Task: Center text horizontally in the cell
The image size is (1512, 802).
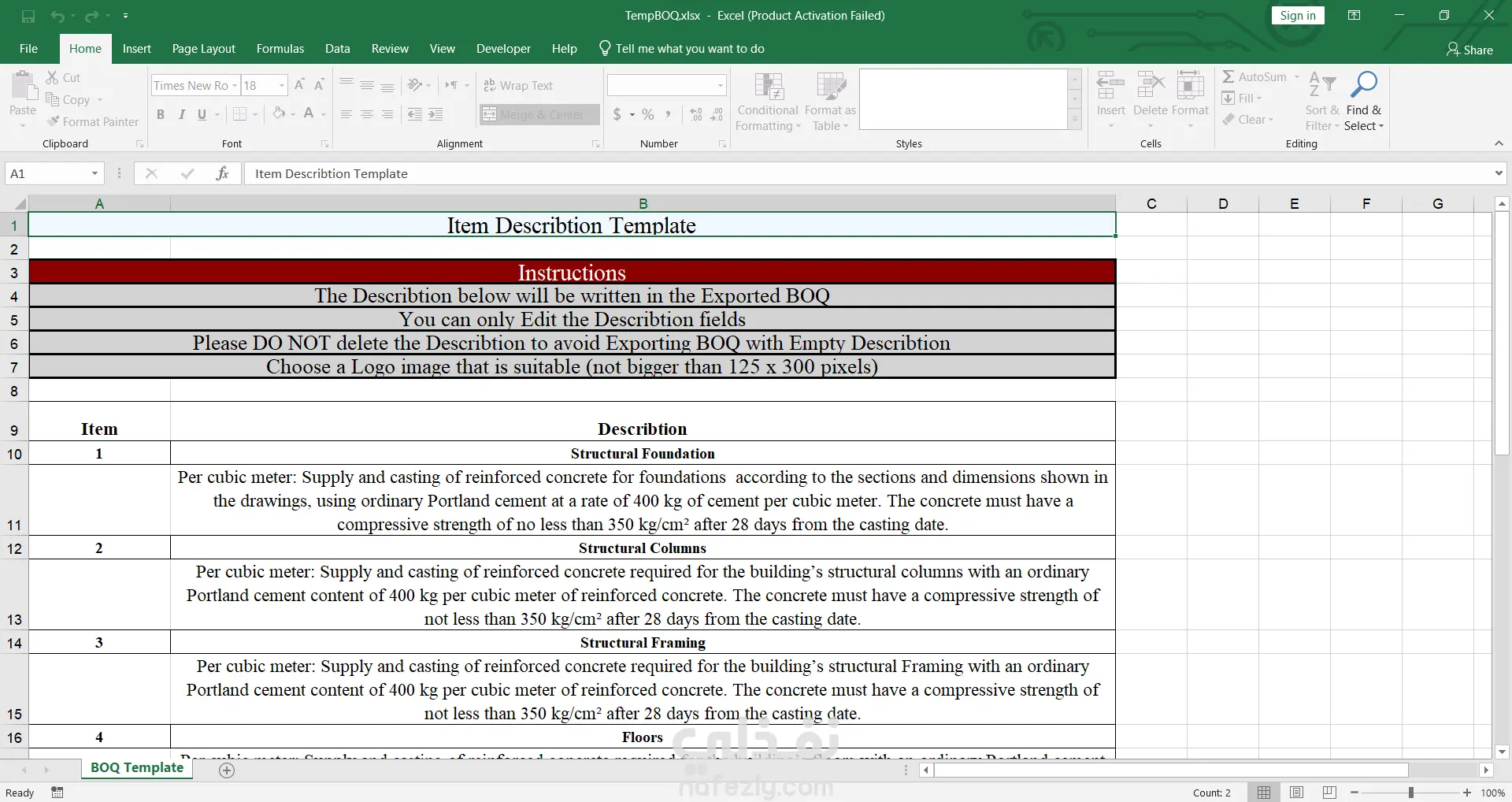Action: point(366,114)
